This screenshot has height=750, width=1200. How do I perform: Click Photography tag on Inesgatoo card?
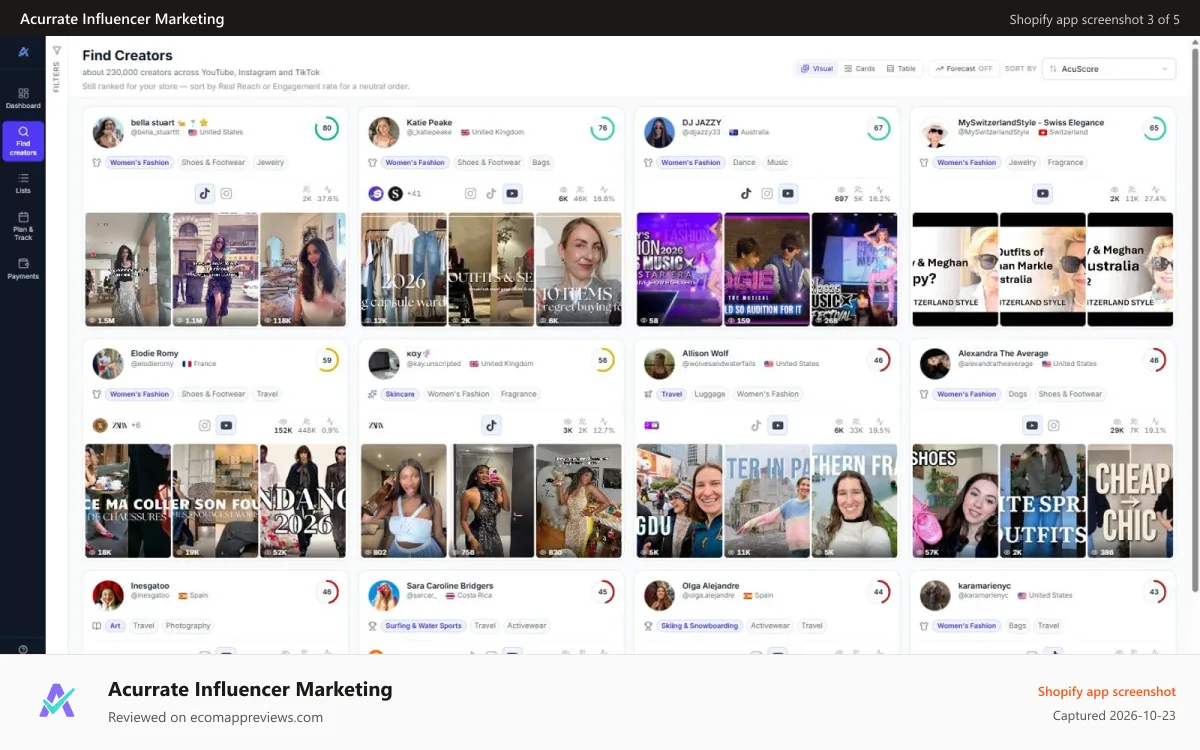click(188, 626)
